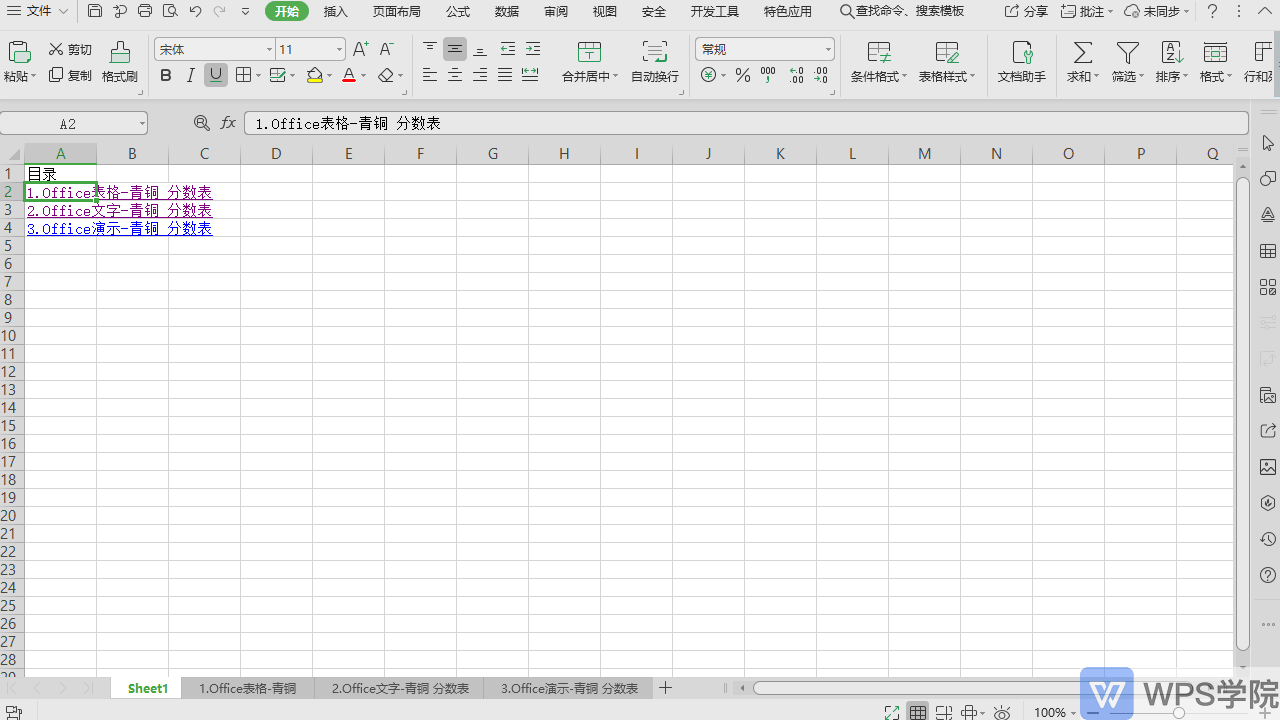Open hyperlink 3.Office演示-青铜 分数表
The image size is (1280, 720).
(119, 228)
